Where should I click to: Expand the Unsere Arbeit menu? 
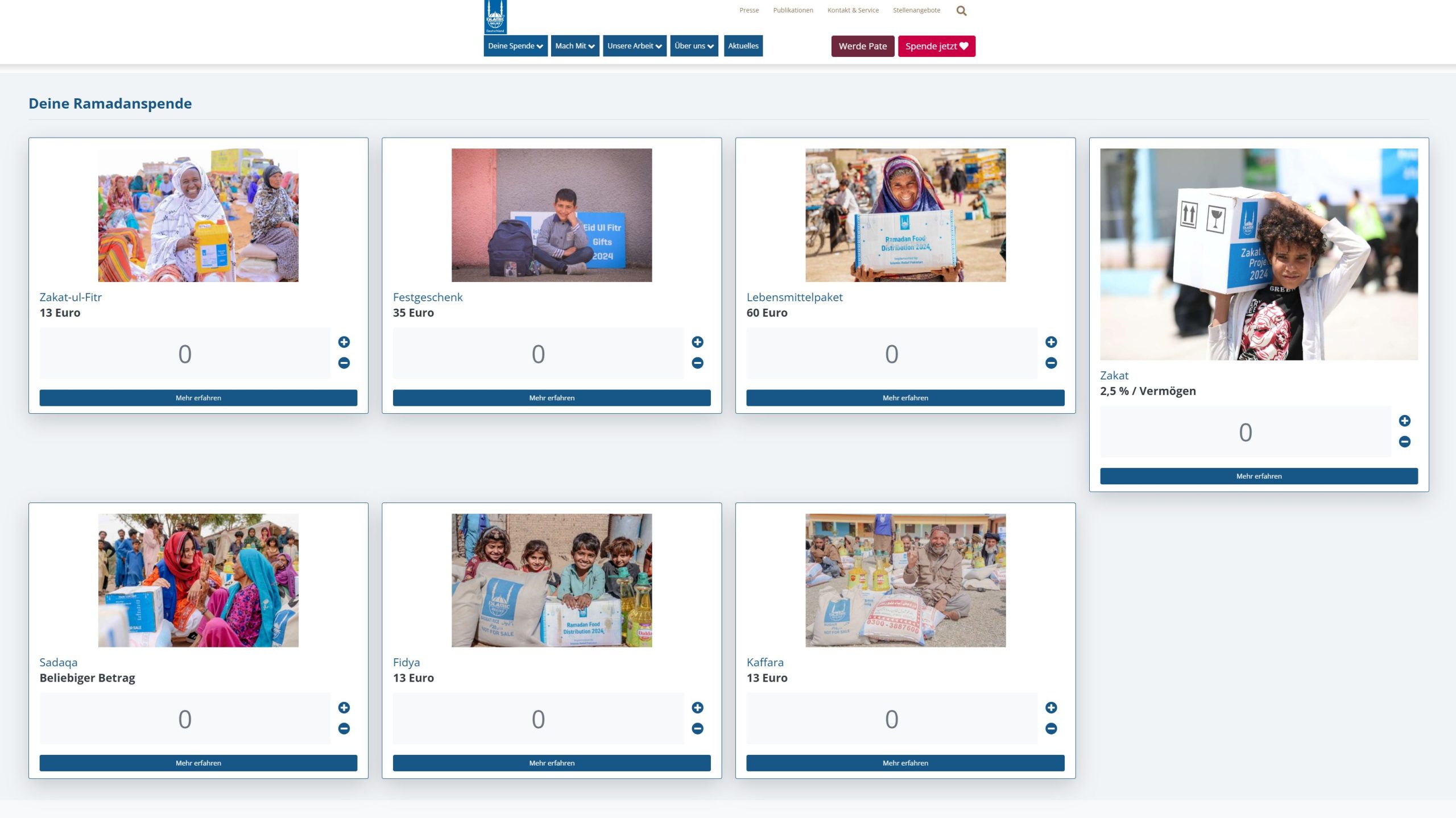point(634,46)
